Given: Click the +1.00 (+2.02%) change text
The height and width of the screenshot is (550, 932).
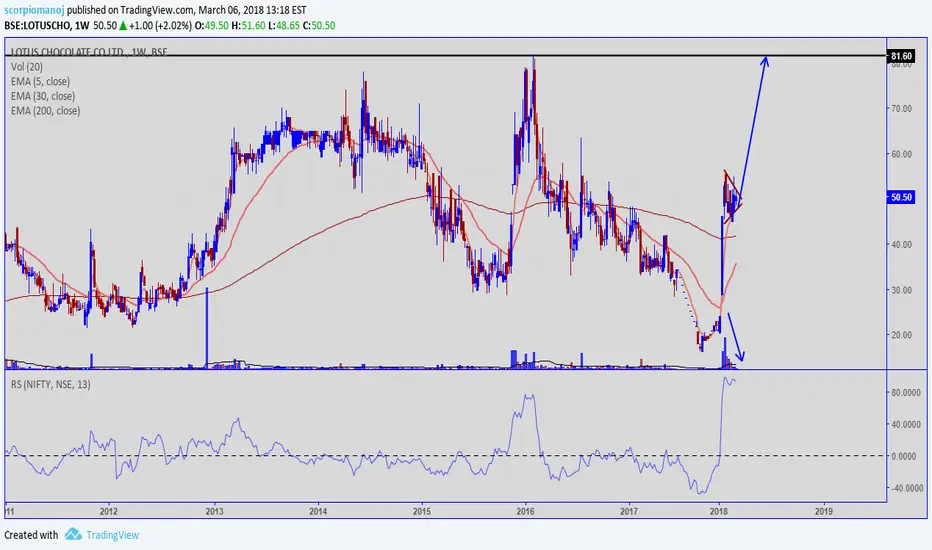Looking at the screenshot, I should 160,26.
